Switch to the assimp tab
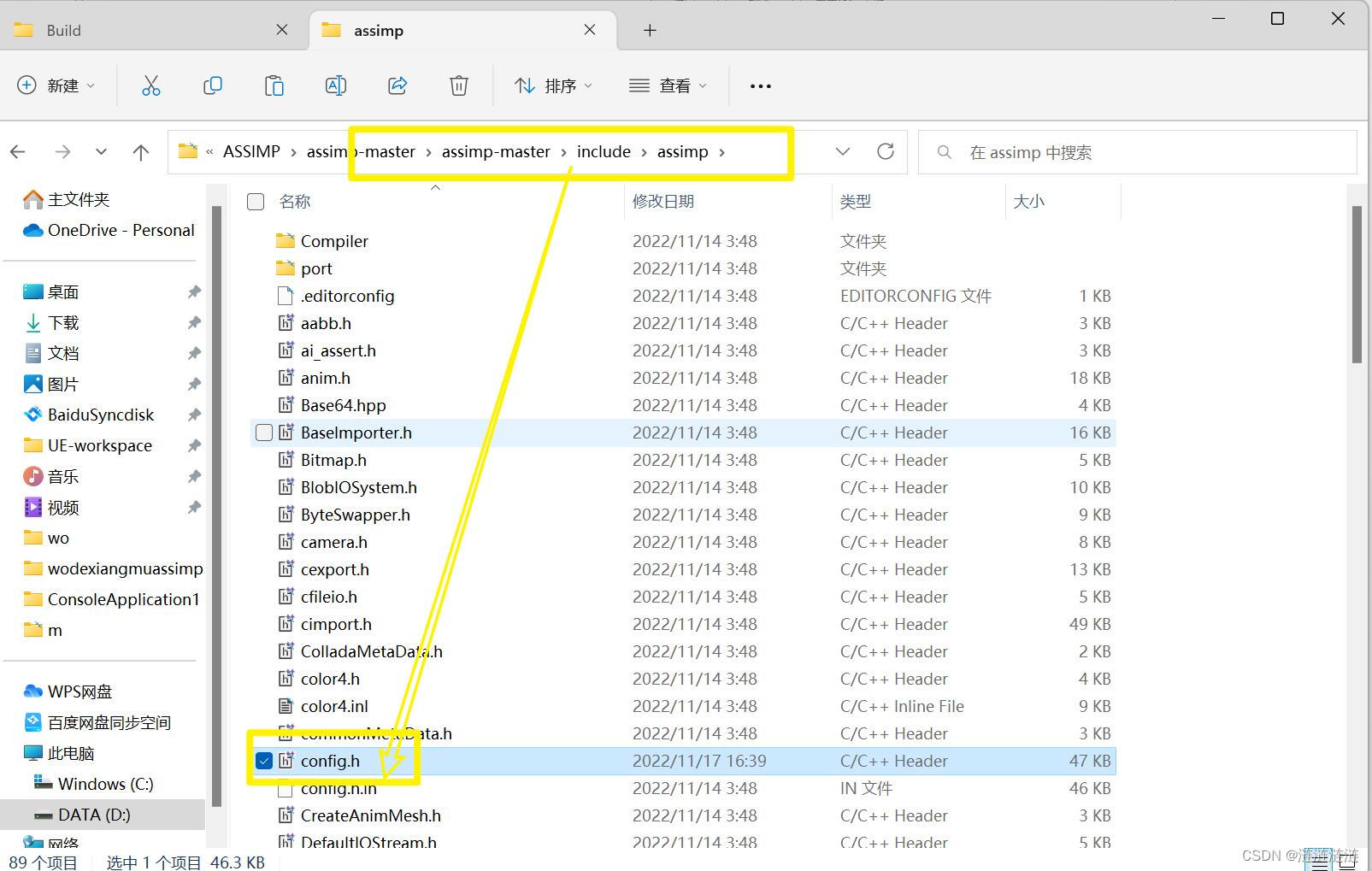 462,31
